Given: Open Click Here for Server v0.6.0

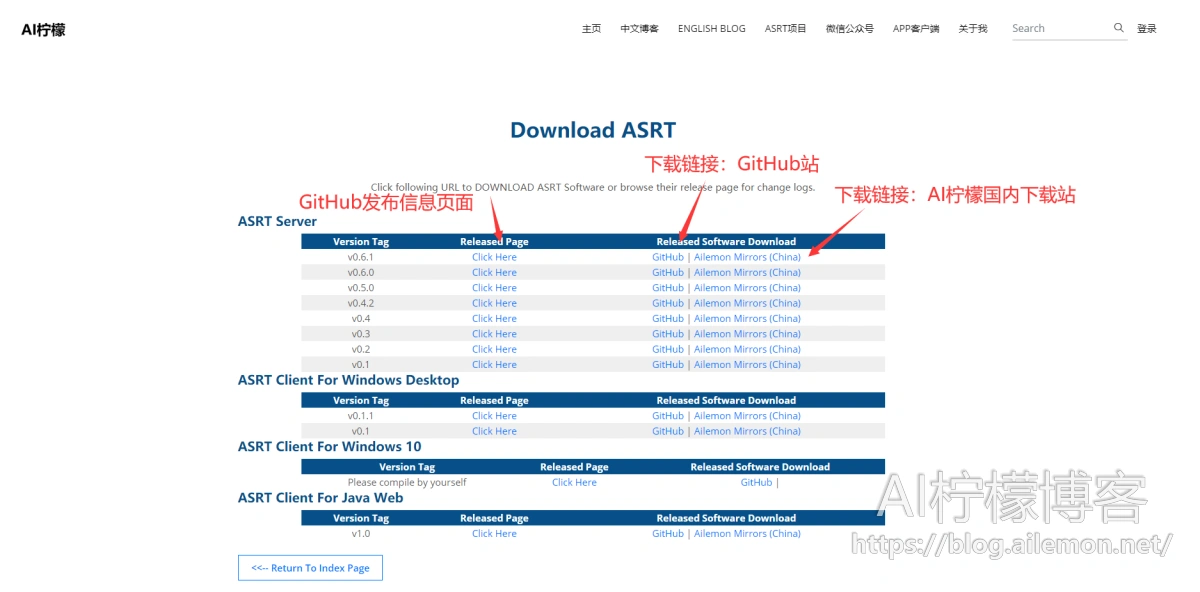Looking at the screenshot, I should [x=494, y=272].
